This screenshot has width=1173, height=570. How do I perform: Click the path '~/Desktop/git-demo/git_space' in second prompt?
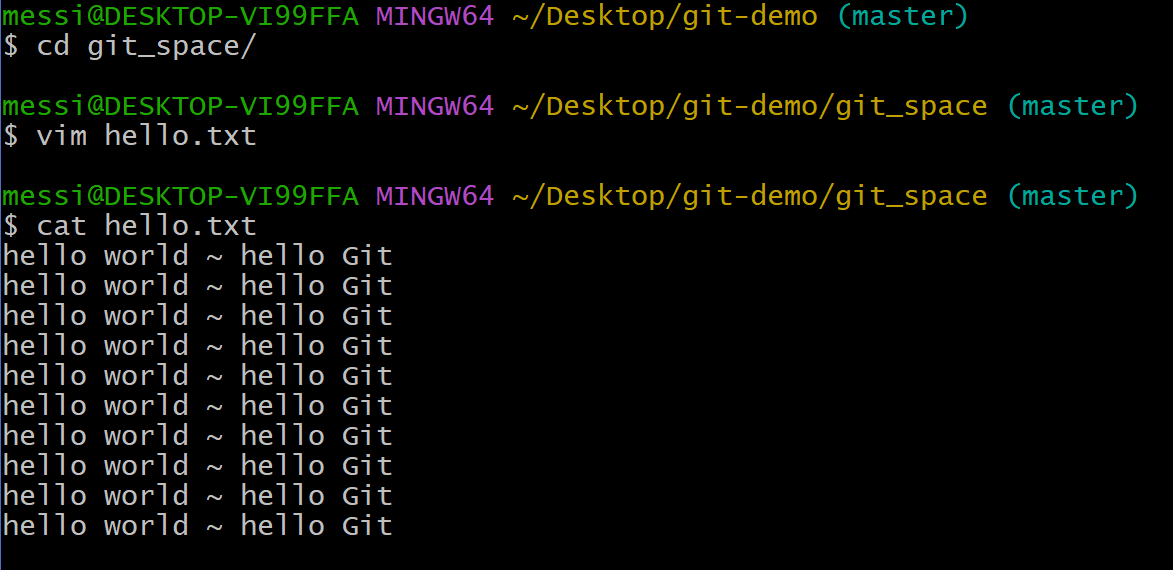click(750, 106)
